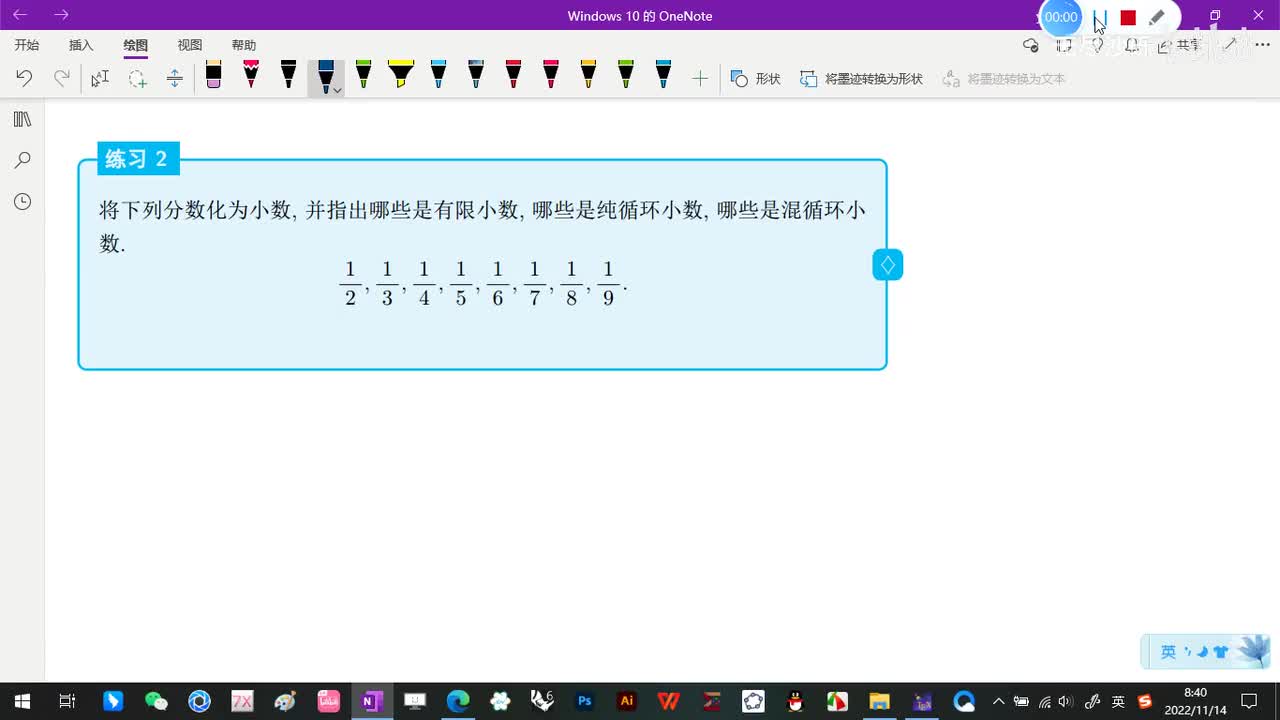1280x720 pixels.
Task: Choose the yellow highlighter
Action: tap(401, 75)
